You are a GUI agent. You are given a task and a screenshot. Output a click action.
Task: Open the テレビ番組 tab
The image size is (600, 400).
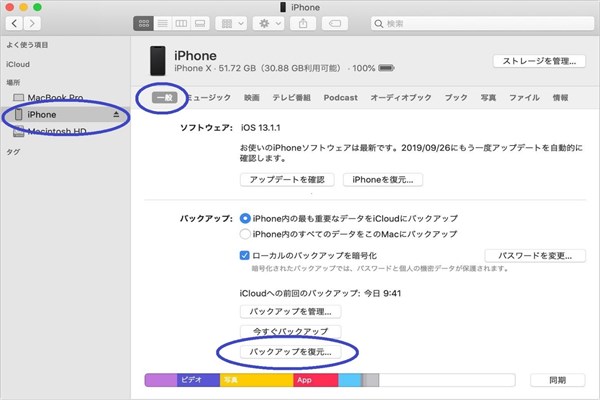coord(292,98)
